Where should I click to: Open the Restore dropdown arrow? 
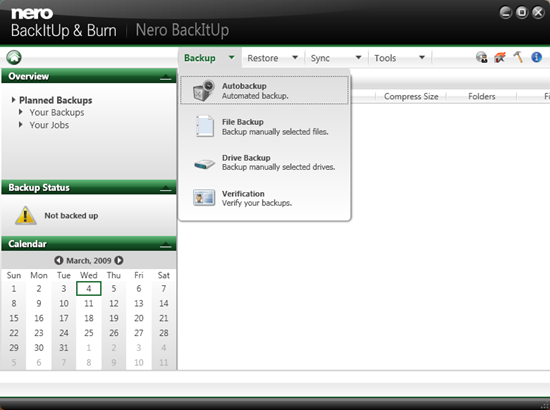tap(295, 57)
